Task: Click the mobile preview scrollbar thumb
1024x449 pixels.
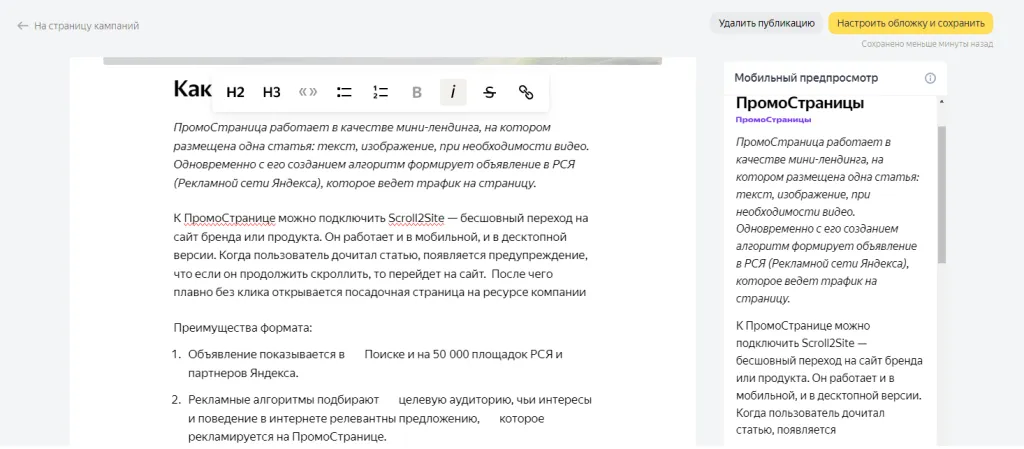Action: click(x=941, y=194)
